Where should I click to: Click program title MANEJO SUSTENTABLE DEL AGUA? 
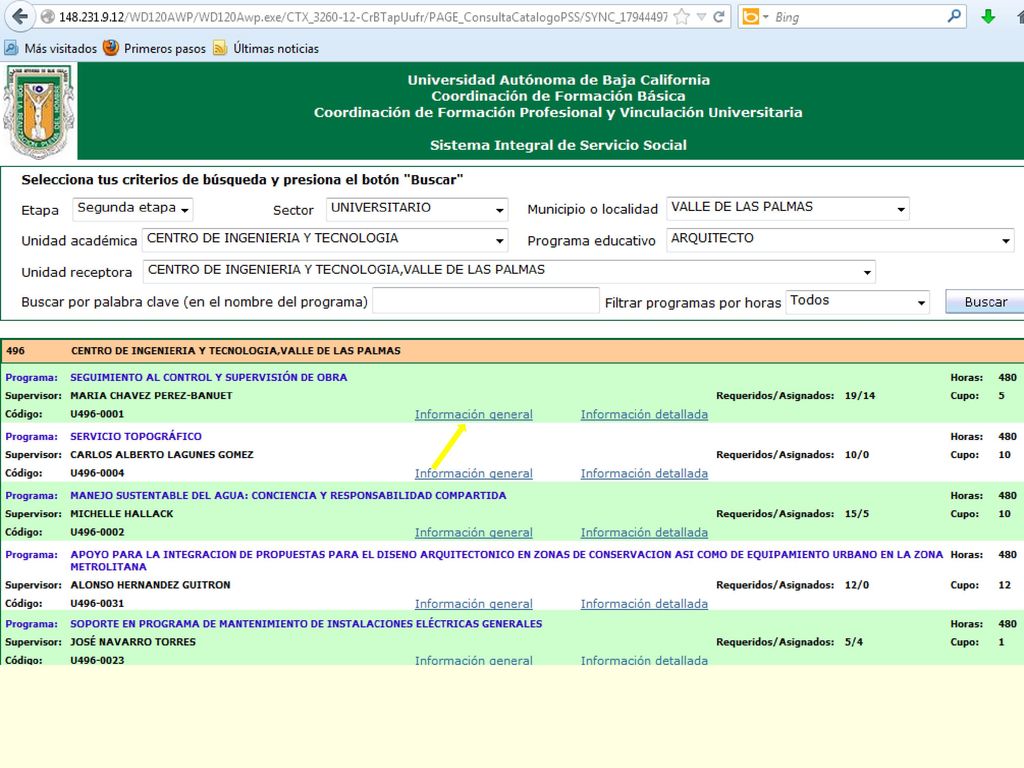[x=288, y=495]
